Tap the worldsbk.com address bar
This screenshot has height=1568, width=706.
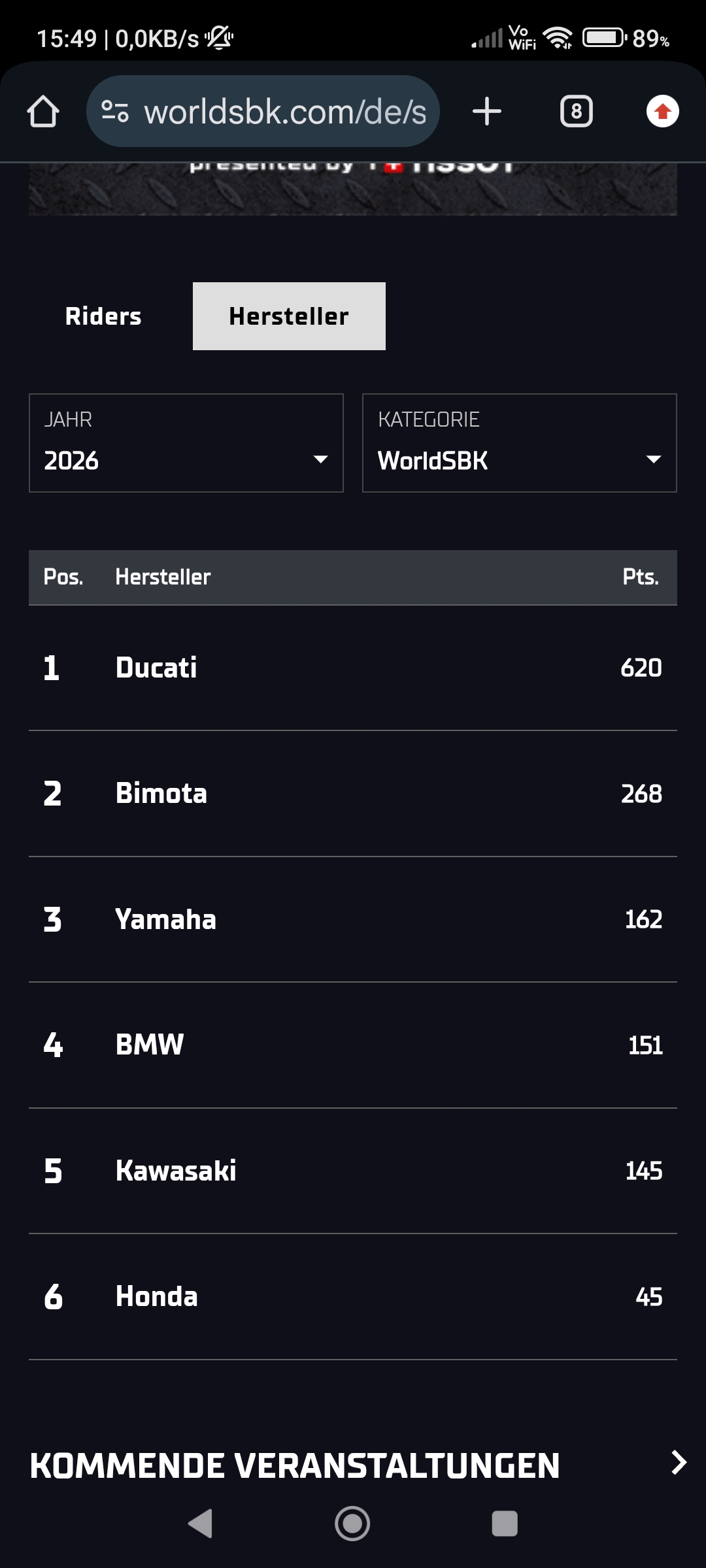[x=263, y=111]
